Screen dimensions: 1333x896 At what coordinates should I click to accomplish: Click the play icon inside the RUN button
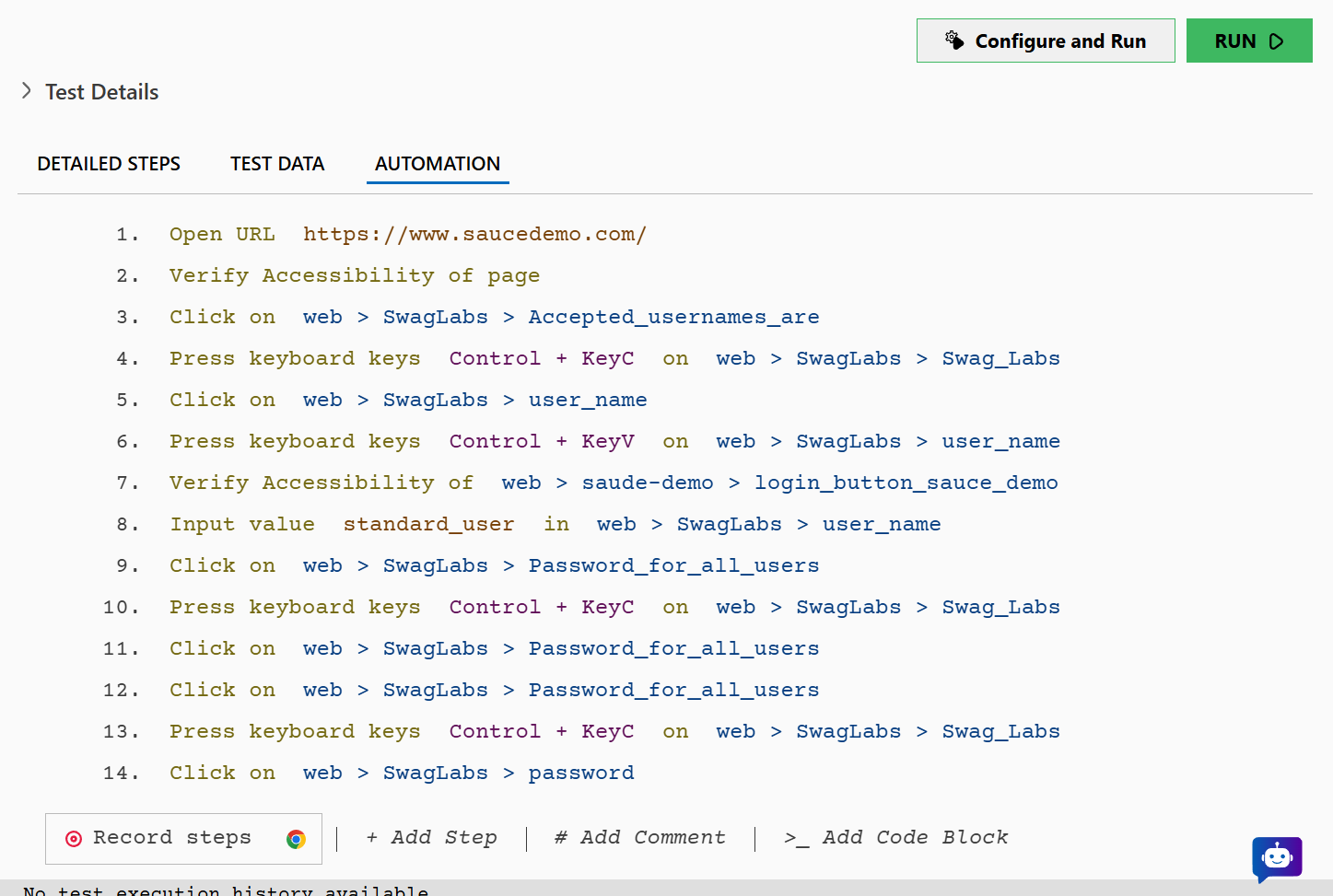(x=1277, y=41)
